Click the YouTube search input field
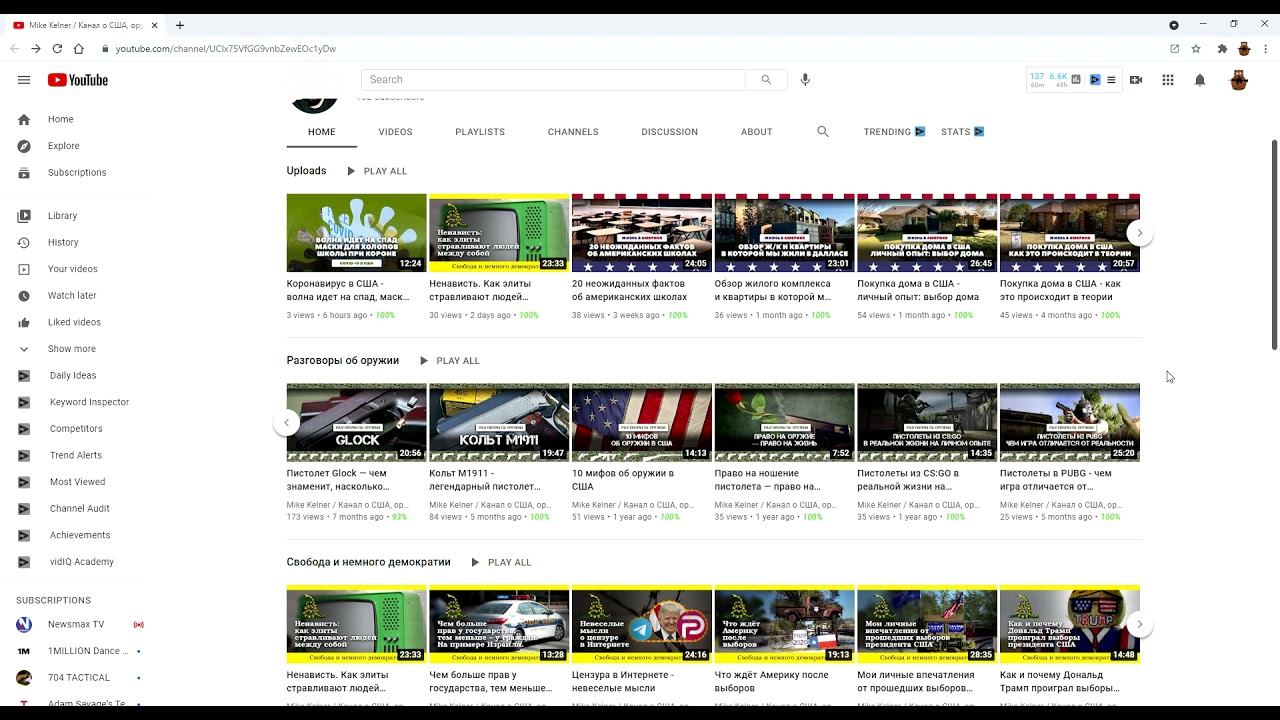Viewport: 1280px width, 720px height. 553,80
